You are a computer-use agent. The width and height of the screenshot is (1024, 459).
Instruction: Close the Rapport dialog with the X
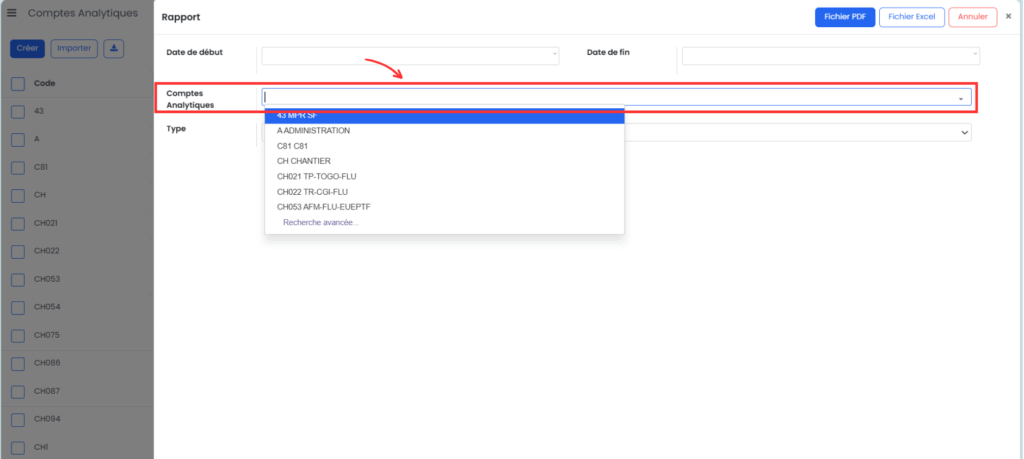(x=1008, y=16)
